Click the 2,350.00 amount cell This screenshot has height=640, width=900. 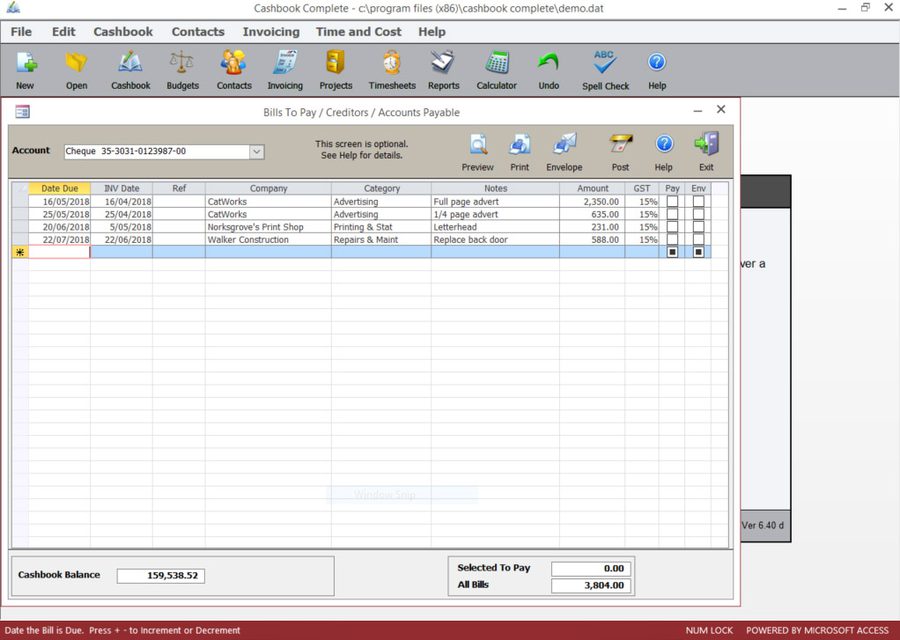coord(592,201)
